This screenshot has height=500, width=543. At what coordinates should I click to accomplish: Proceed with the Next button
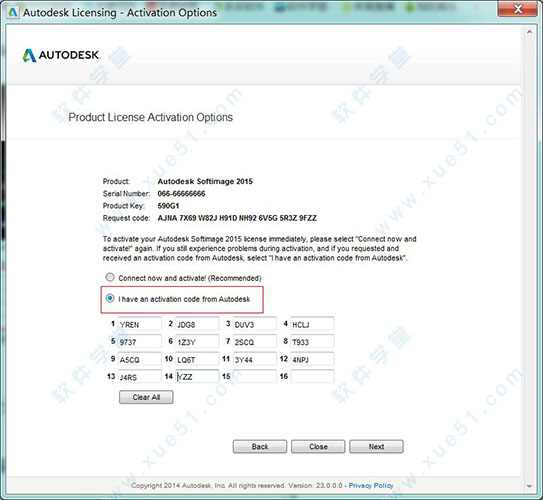[376, 447]
